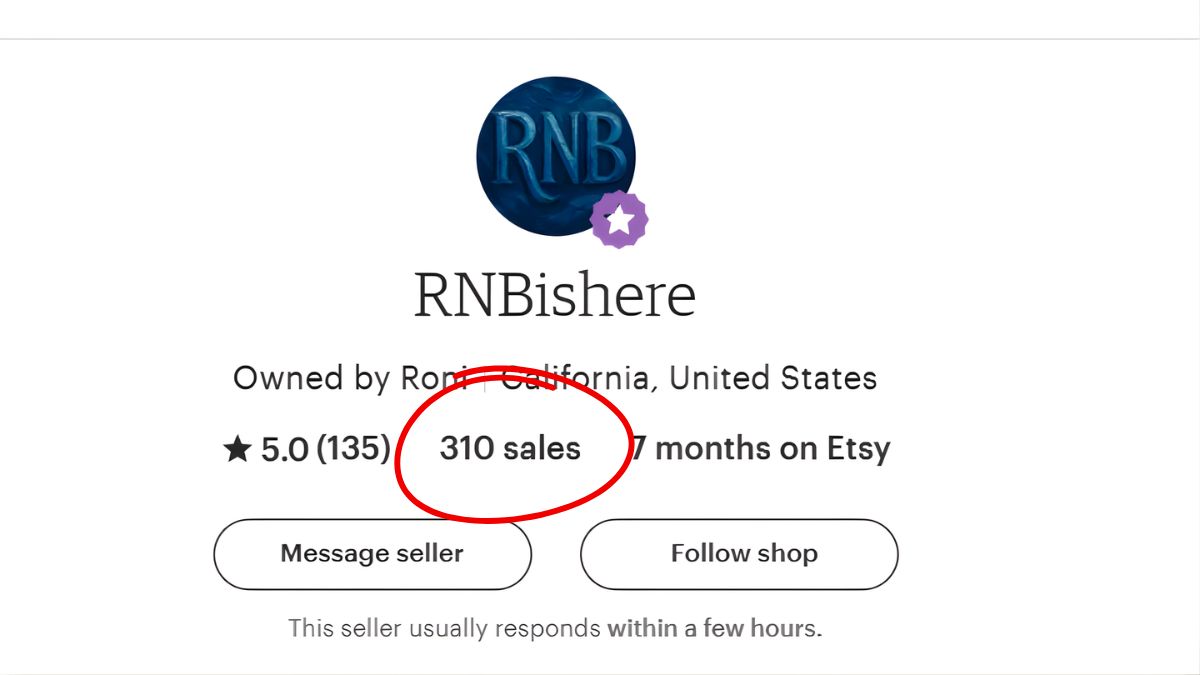
Task: Click the black rating star icon
Action: (x=237, y=450)
